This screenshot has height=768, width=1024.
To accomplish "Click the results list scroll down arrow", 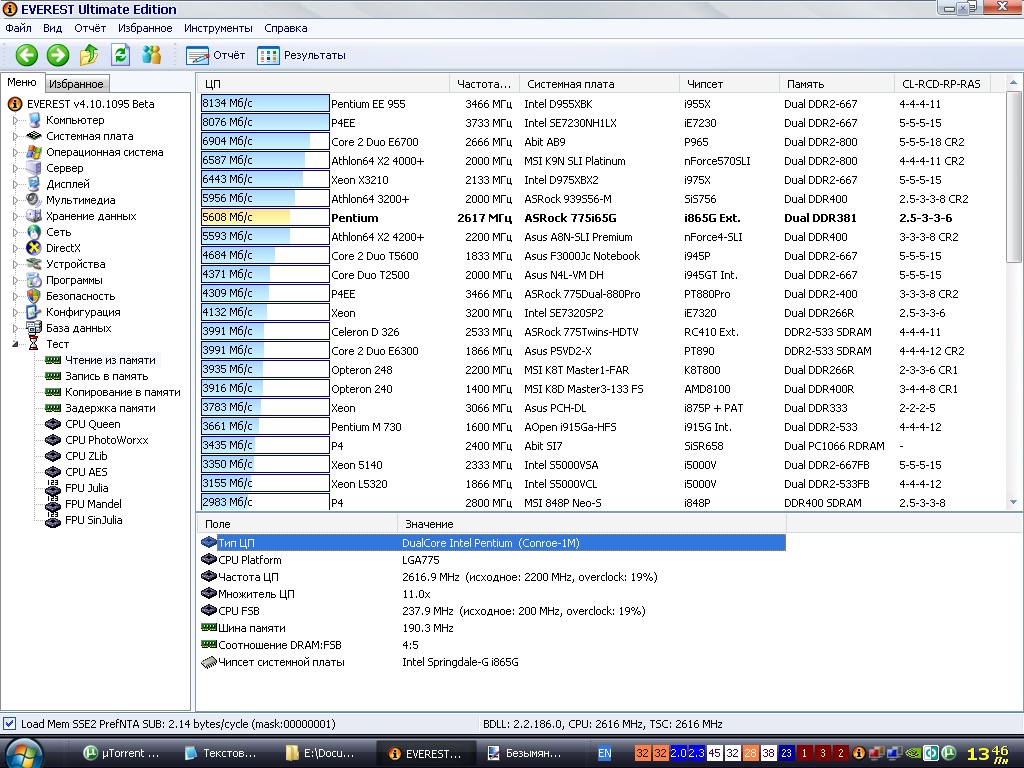I will 1013,502.
